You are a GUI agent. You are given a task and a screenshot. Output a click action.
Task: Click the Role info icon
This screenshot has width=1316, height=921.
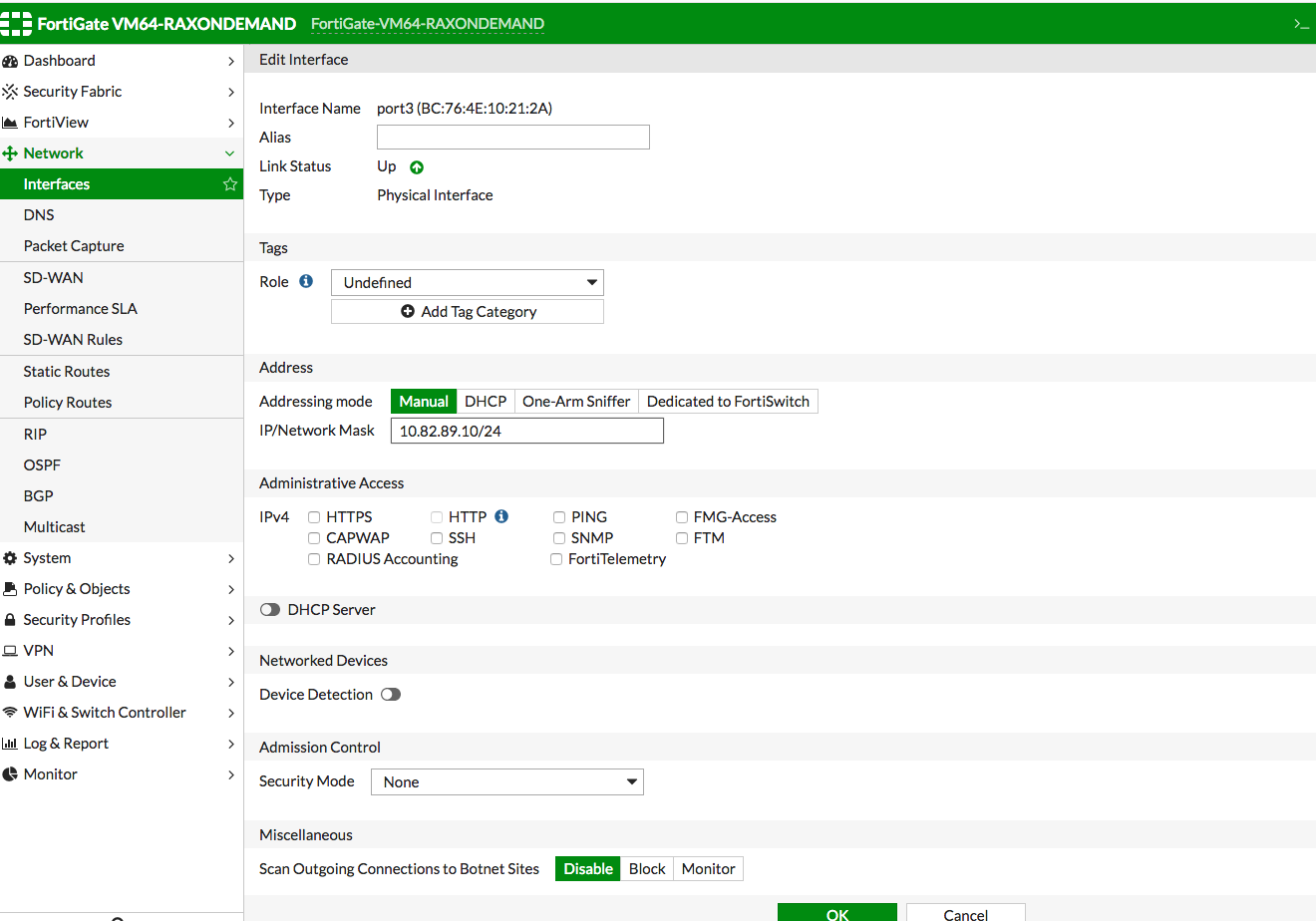(306, 282)
